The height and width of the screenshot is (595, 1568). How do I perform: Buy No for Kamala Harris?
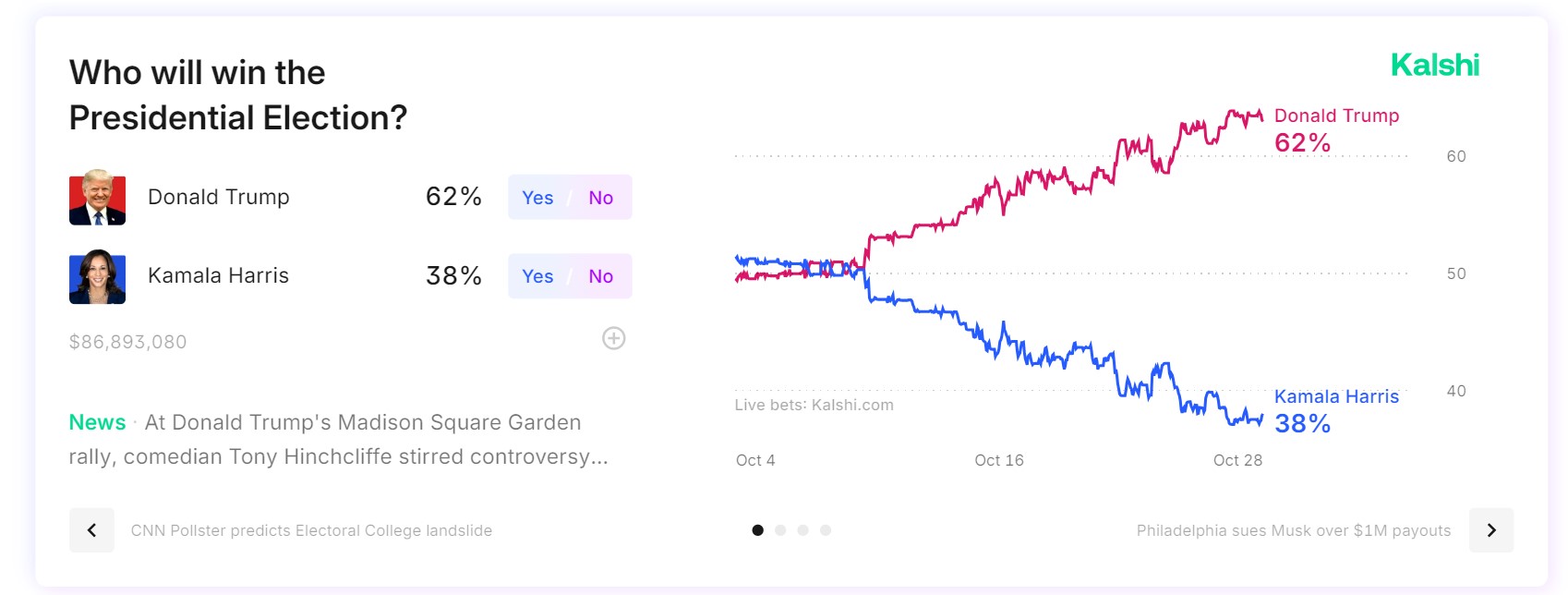601,276
